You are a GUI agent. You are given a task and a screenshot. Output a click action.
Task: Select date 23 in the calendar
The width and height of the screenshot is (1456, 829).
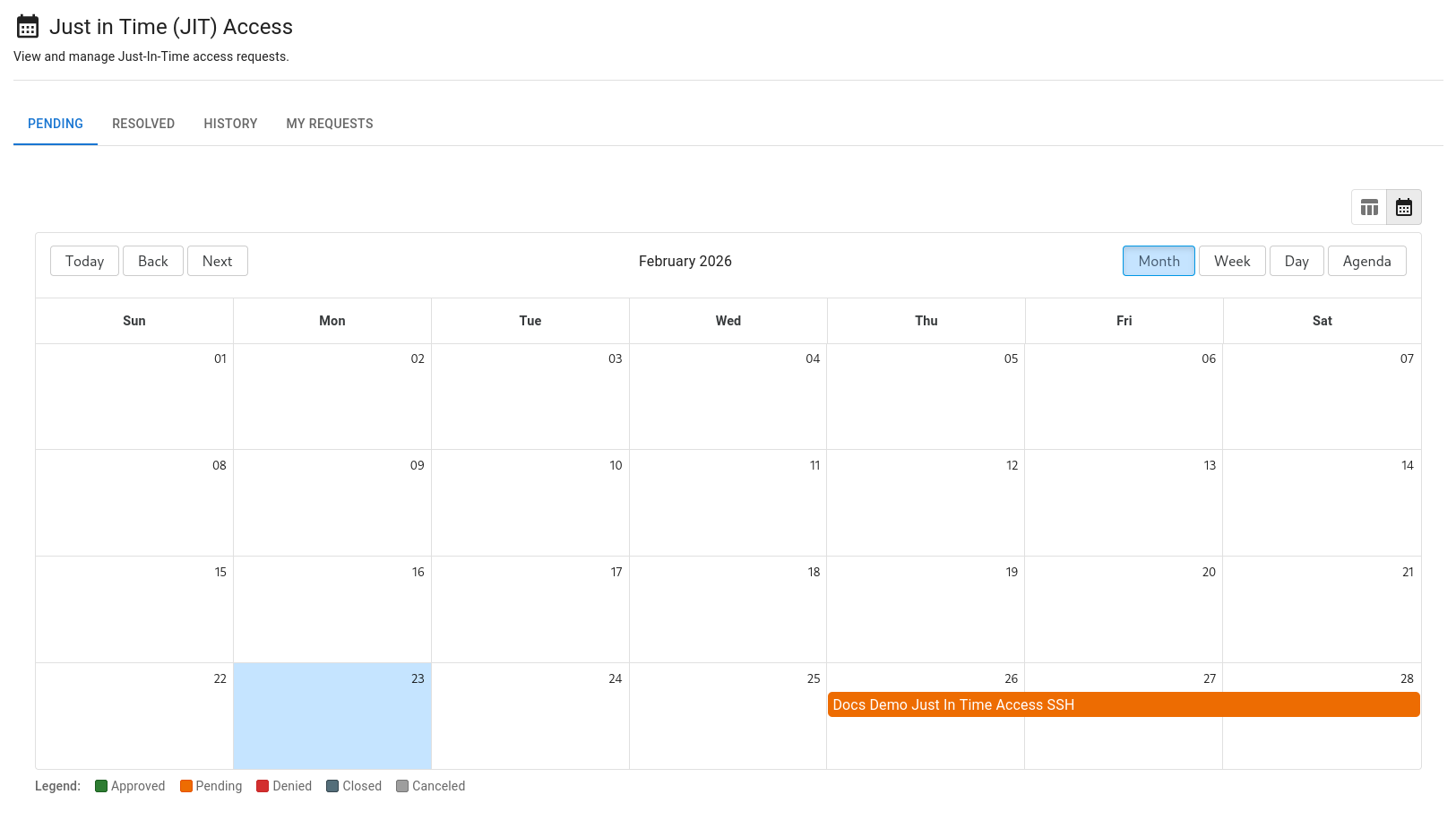[x=418, y=678]
